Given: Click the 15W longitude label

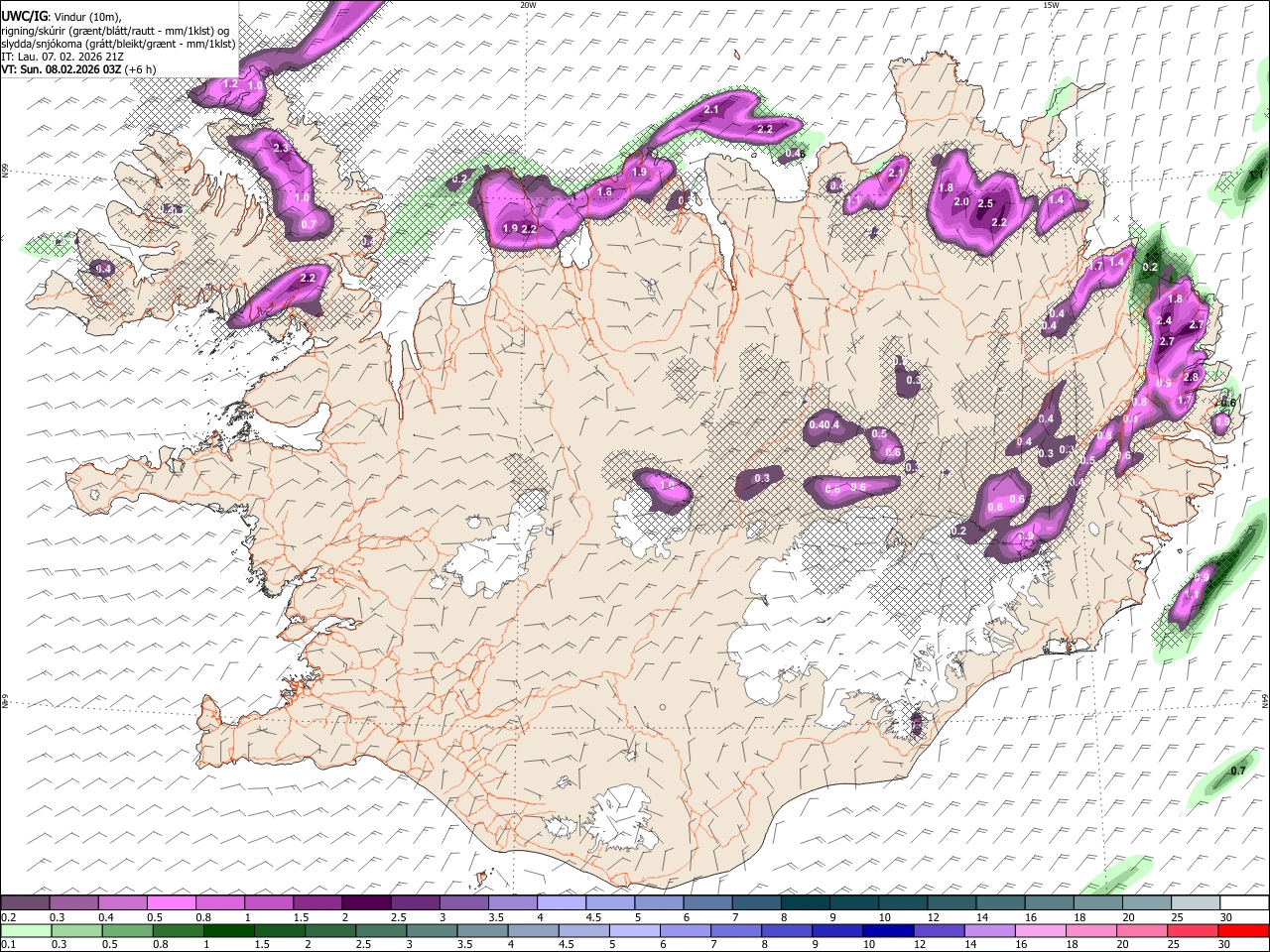Looking at the screenshot, I should (1051, 5).
